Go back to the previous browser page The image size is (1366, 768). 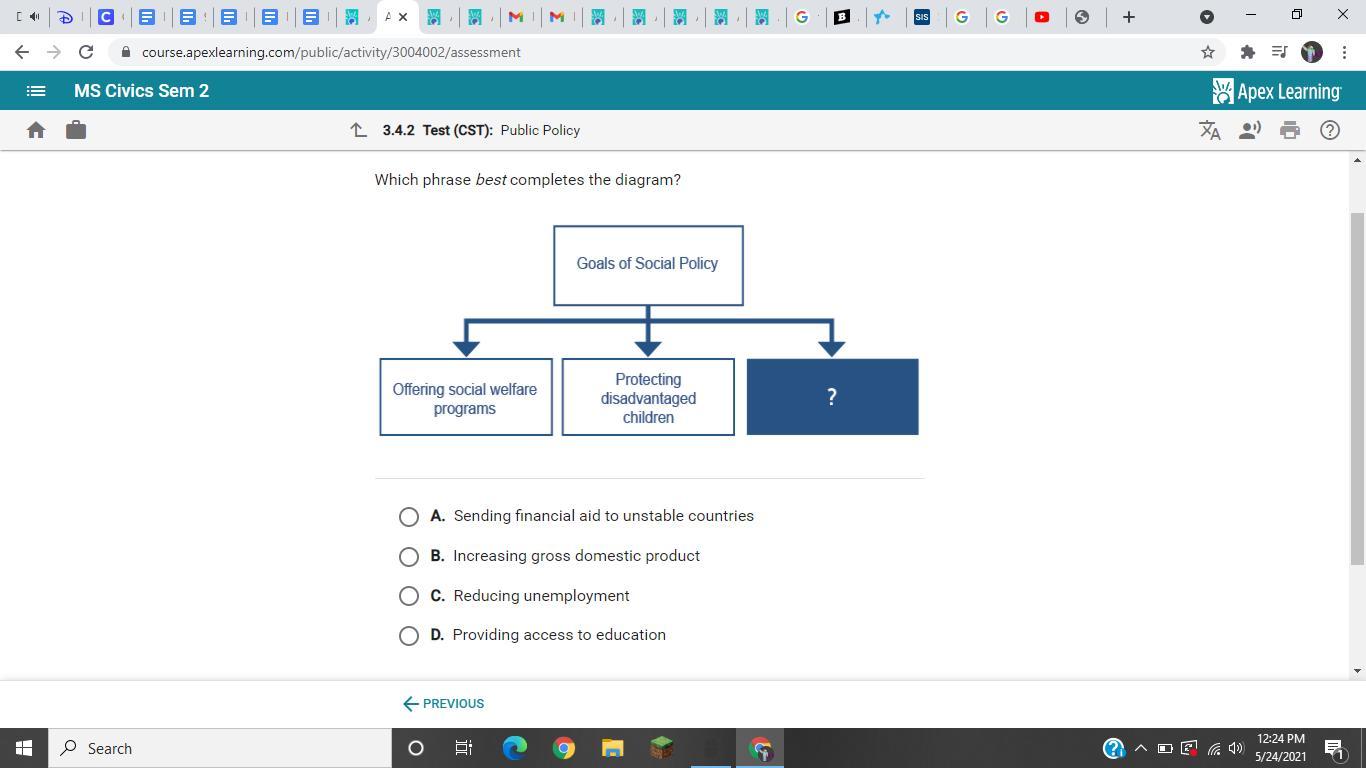[x=22, y=52]
